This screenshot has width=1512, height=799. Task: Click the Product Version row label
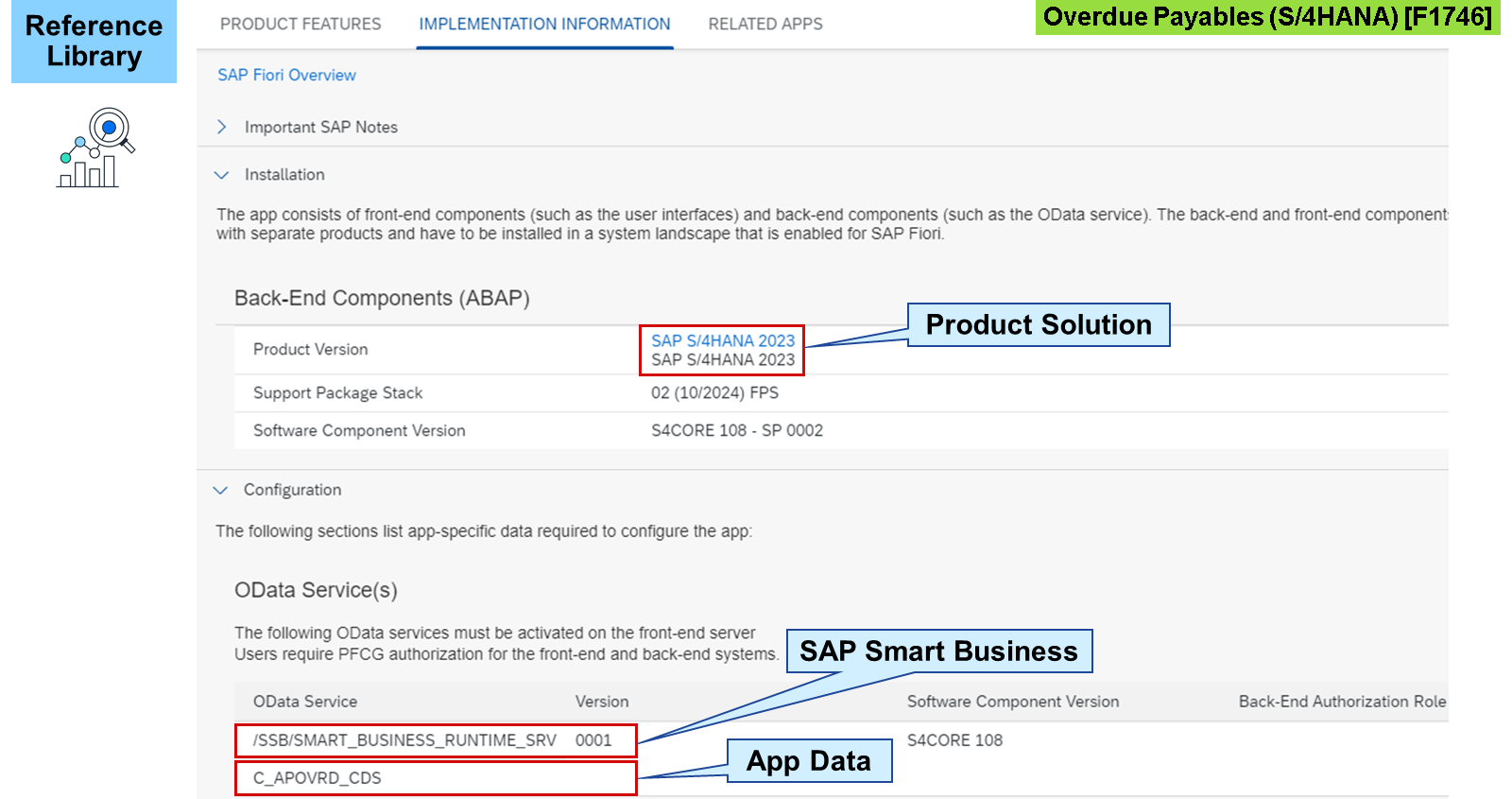[x=310, y=349]
